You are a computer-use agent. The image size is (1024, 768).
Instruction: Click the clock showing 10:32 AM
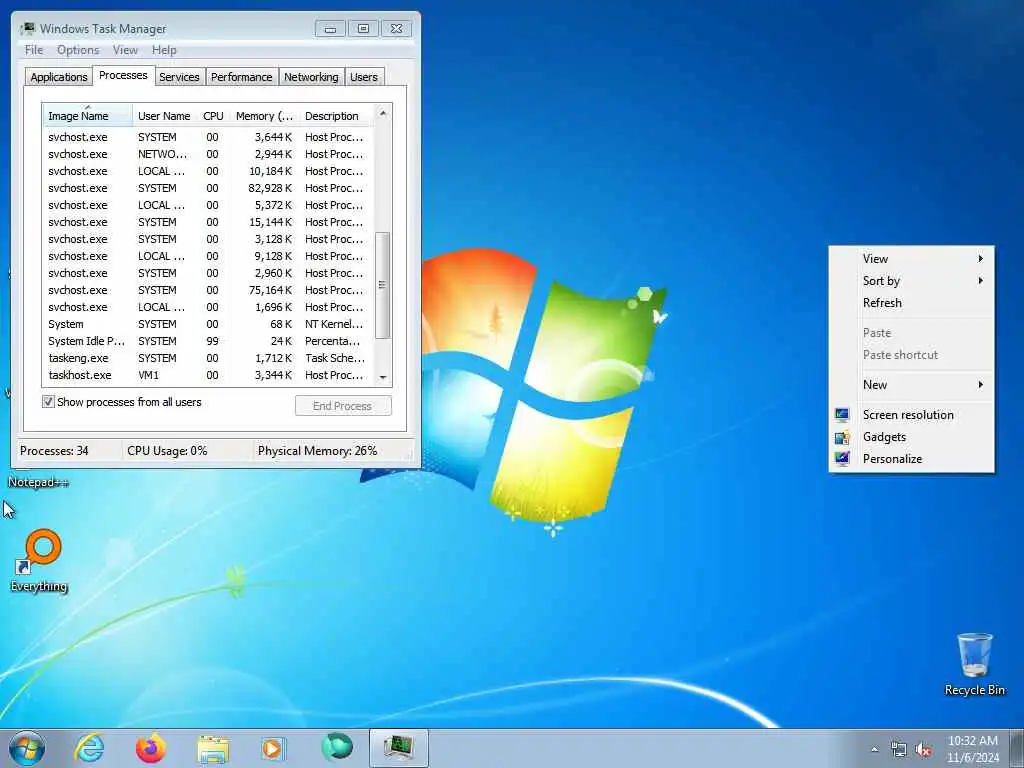click(972, 741)
